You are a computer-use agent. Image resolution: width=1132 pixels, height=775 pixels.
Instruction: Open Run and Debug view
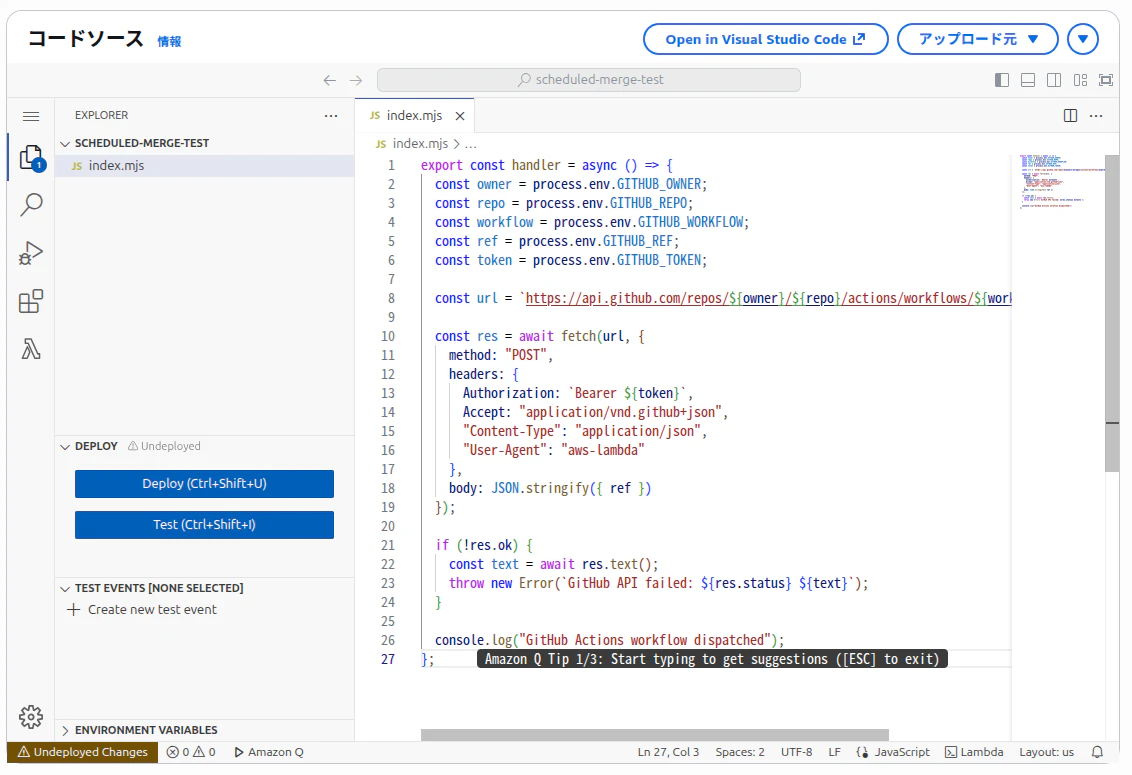pyautogui.click(x=31, y=253)
